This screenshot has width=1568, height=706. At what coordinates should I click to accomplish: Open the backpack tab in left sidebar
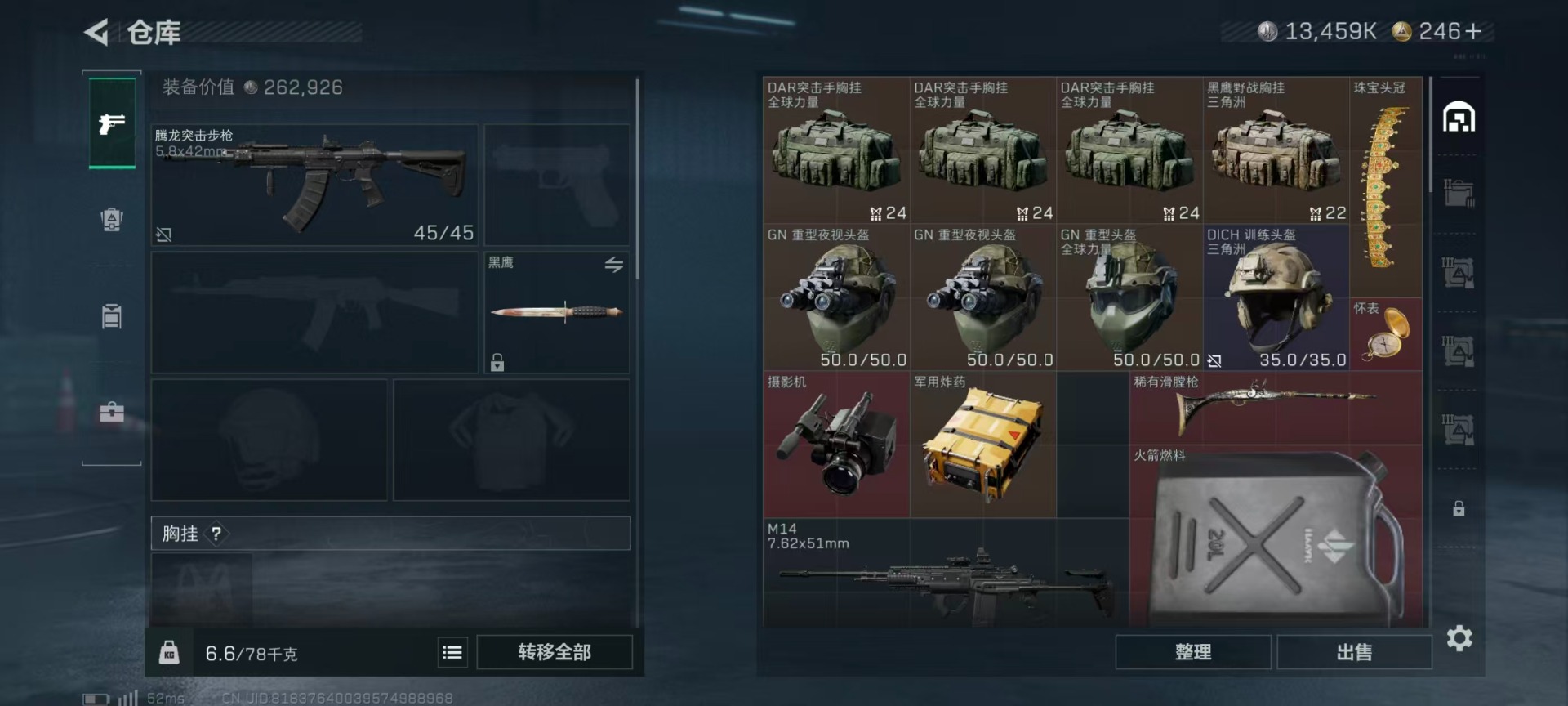coord(112,219)
